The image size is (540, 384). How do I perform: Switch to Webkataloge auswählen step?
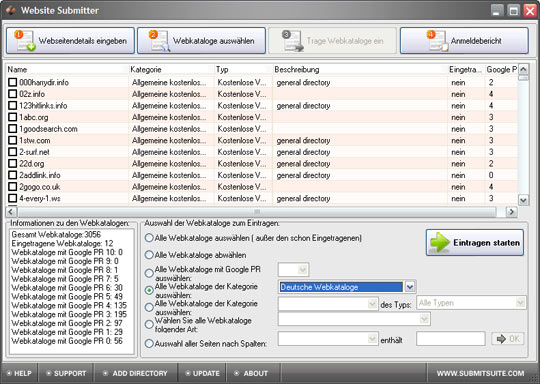click(x=201, y=41)
